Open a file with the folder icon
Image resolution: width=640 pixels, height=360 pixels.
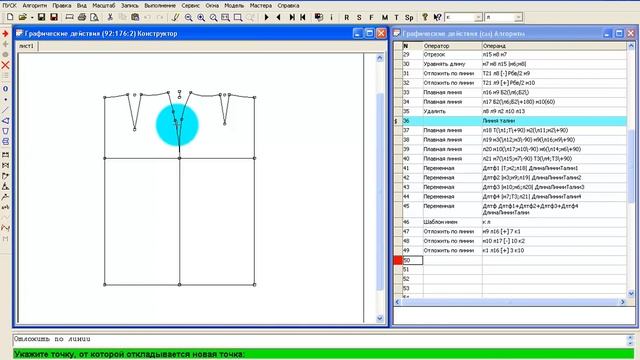[x=22, y=17]
